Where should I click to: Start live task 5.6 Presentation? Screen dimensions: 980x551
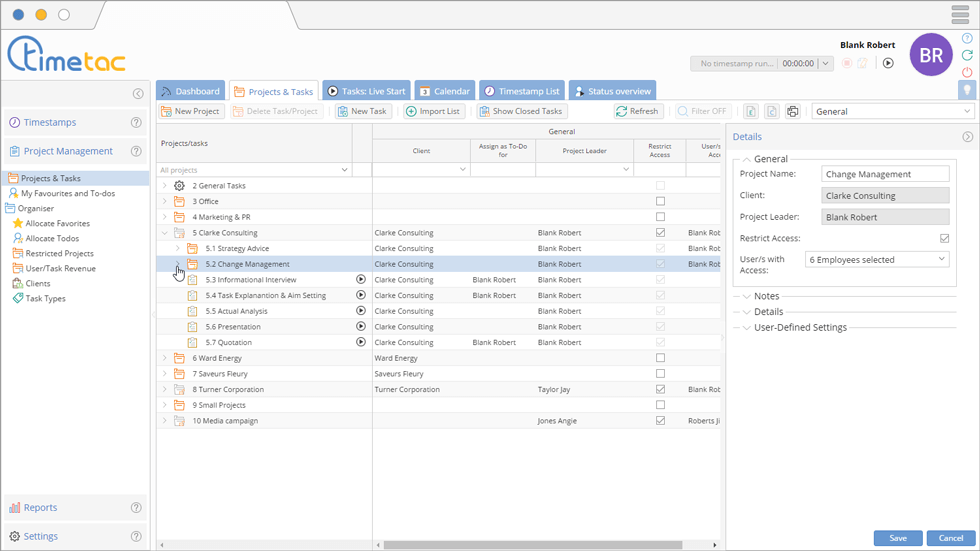pos(361,326)
